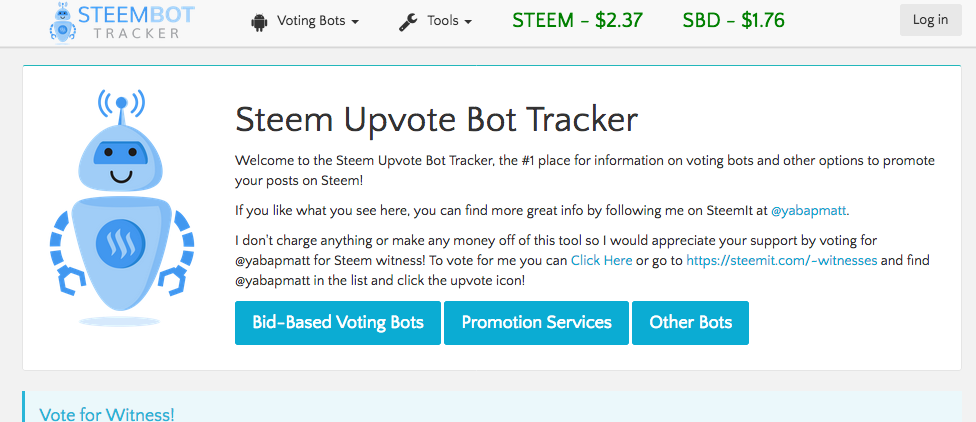Click the large blue robot mascot image
Screen dimensions: 976x422
(122, 207)
